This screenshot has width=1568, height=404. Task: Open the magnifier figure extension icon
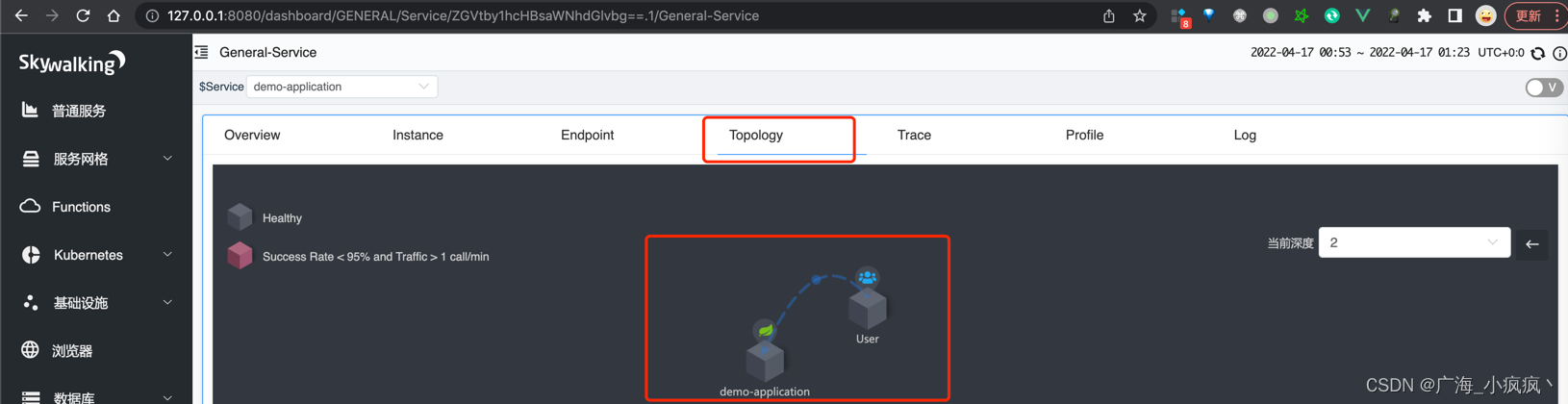(x=1394, y=15)
